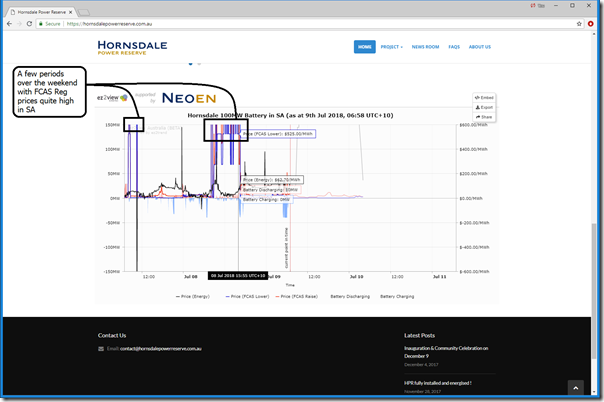Click the Neoen sponsor logo
Image resolution: width=604 pixels, height=402 pixels.
tap(189, 98)
